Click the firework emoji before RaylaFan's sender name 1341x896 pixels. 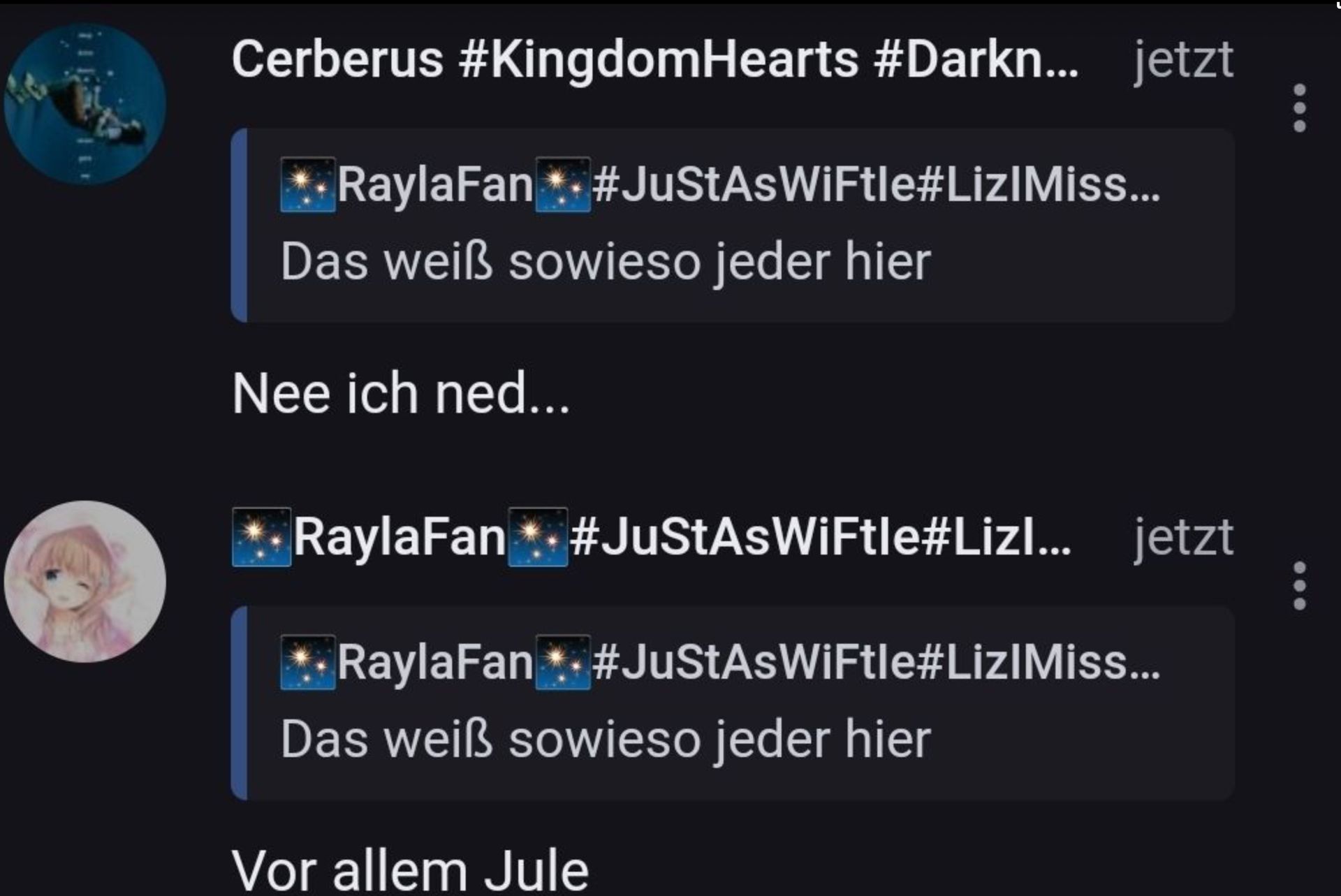click(261, 537)
